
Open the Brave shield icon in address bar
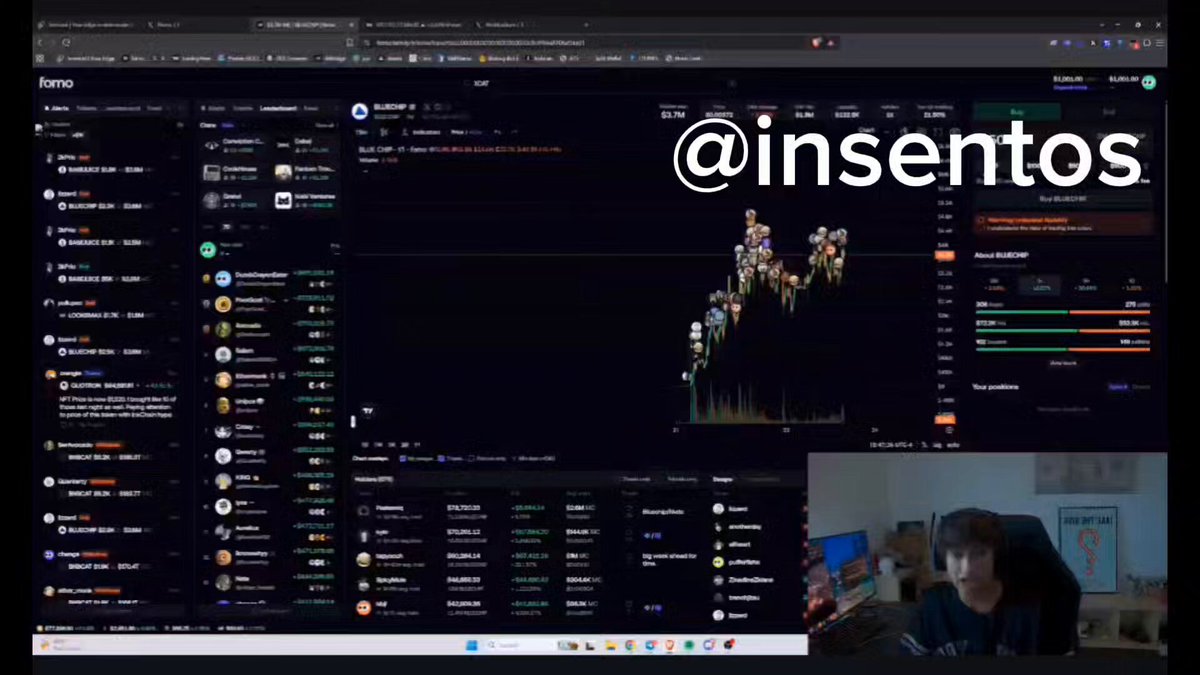tap(816, 42)
